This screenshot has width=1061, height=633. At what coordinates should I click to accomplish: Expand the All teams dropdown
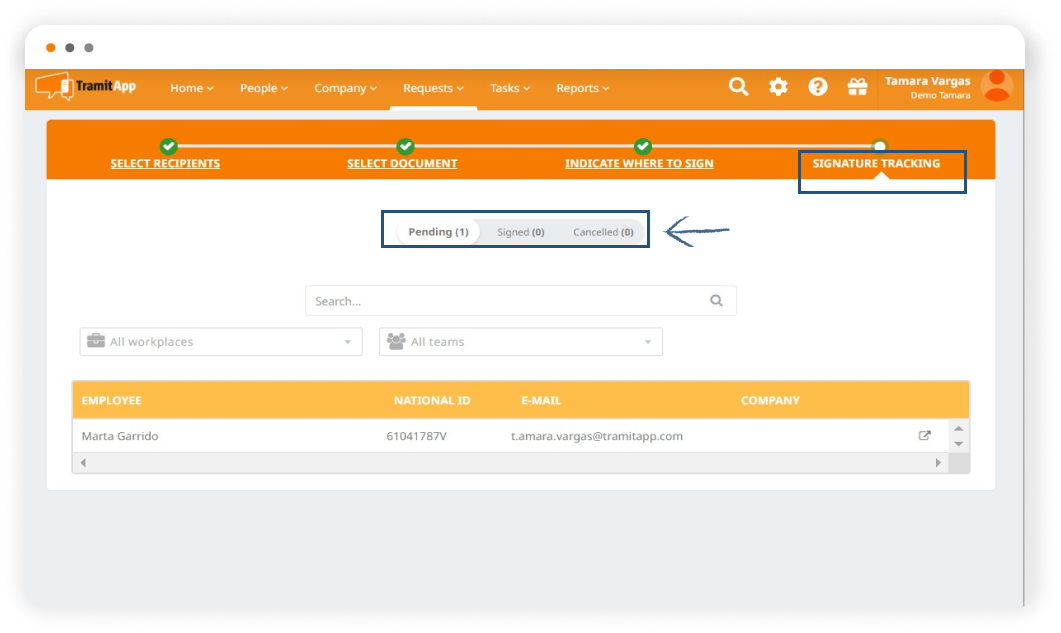pyautogui.click(x=520, y=342)
